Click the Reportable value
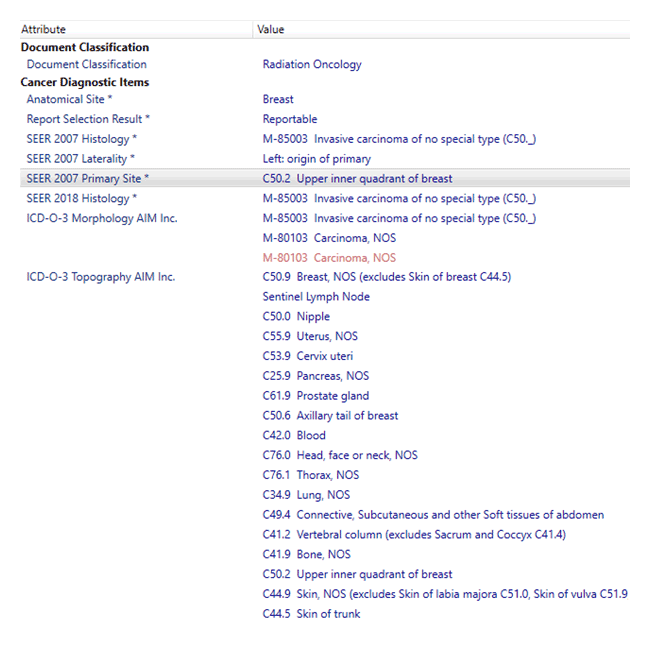Viewport: 650px width, 650px height. pos(290,119)
